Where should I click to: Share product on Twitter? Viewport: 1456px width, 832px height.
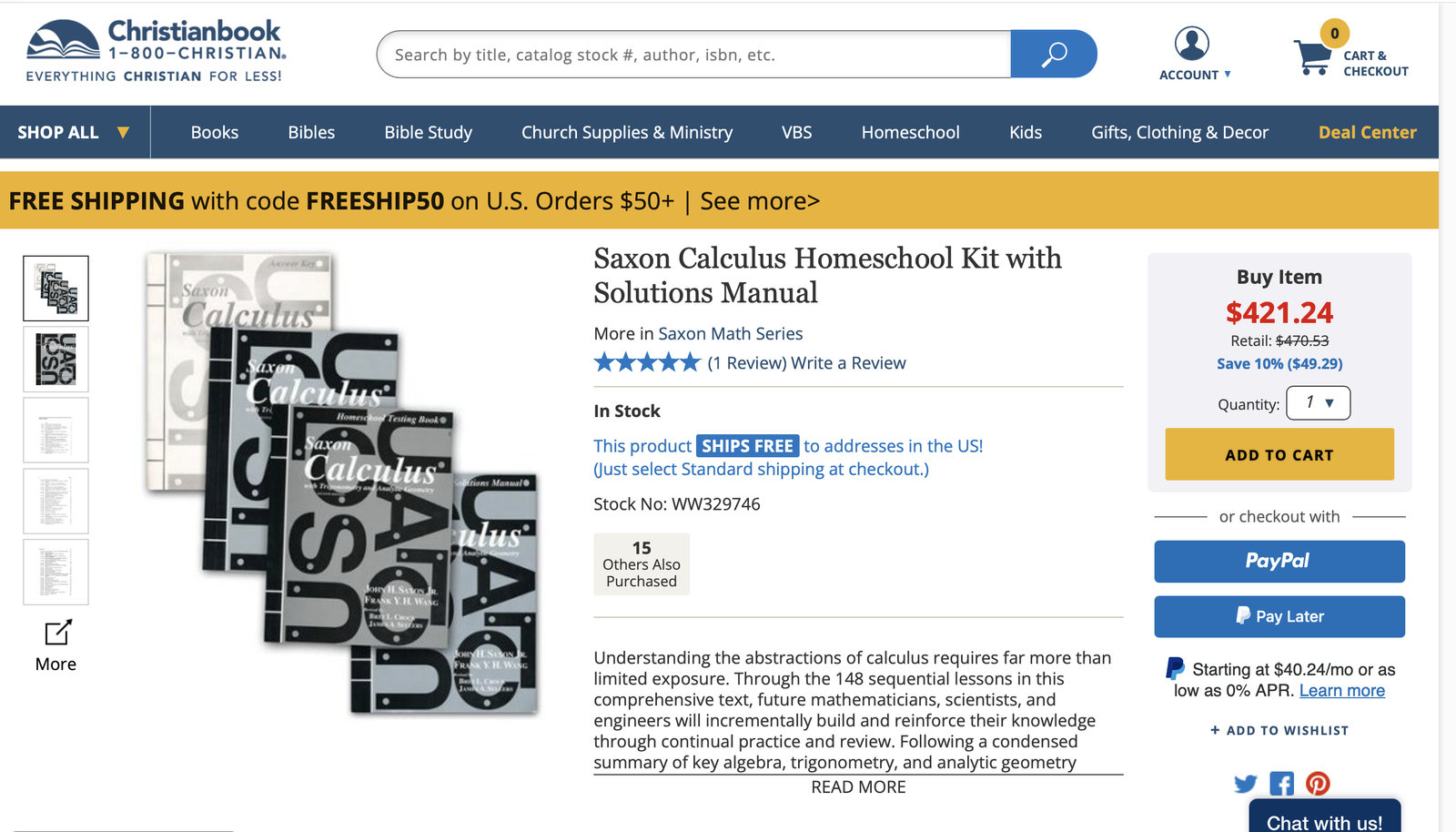click(x=1246, y=784)
